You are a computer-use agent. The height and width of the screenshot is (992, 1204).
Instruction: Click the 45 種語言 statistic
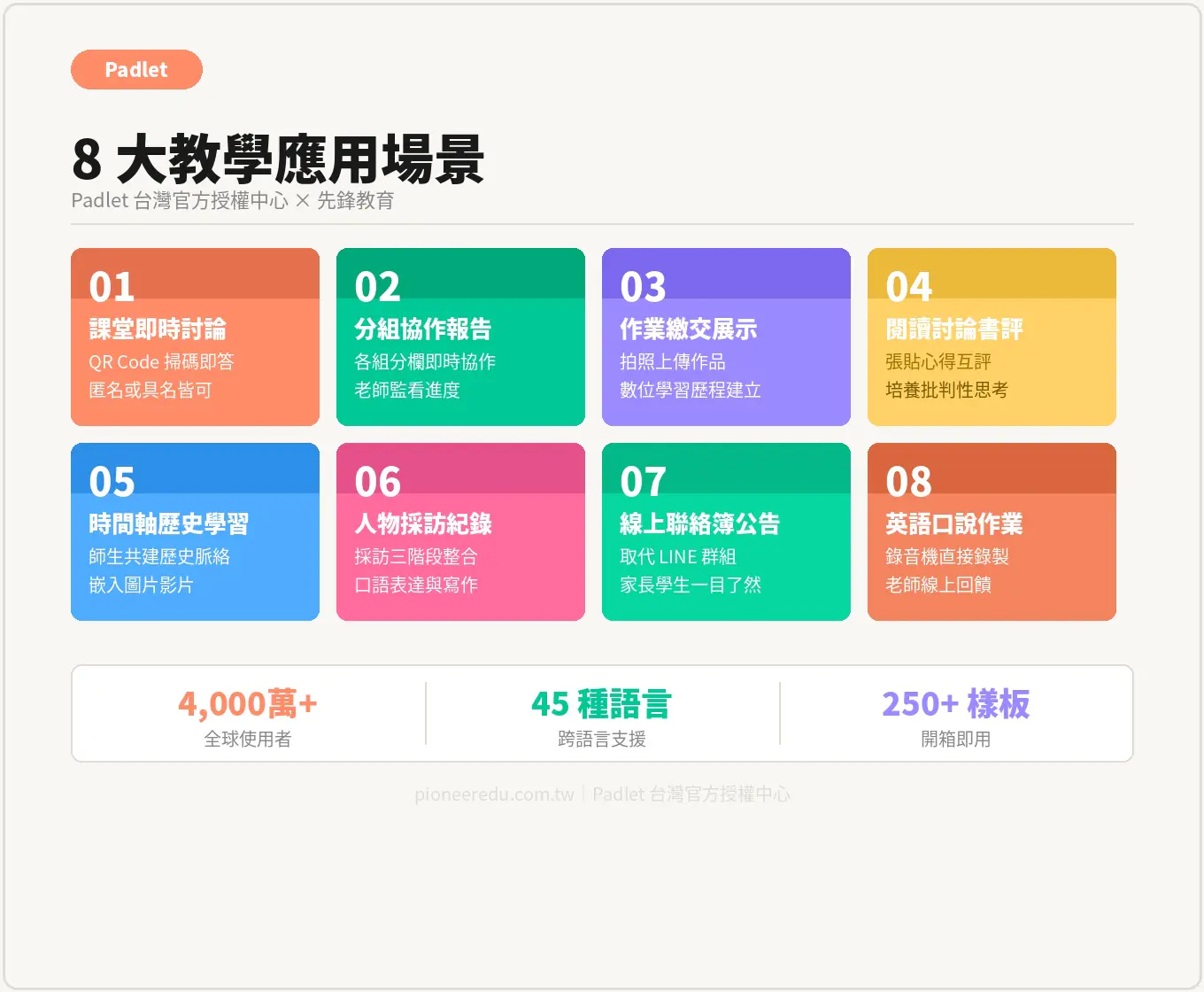click(602, 704)
